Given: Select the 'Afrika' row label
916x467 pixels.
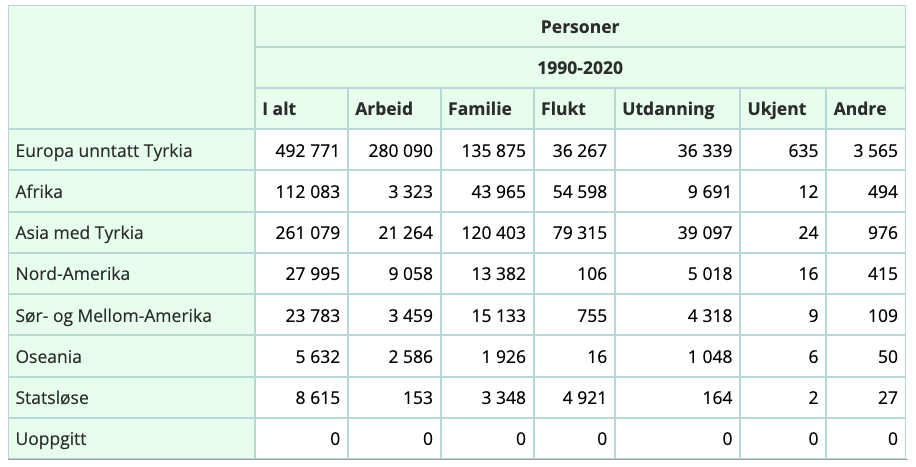Looking at the screenshot, I should click(x=40, y=192).
